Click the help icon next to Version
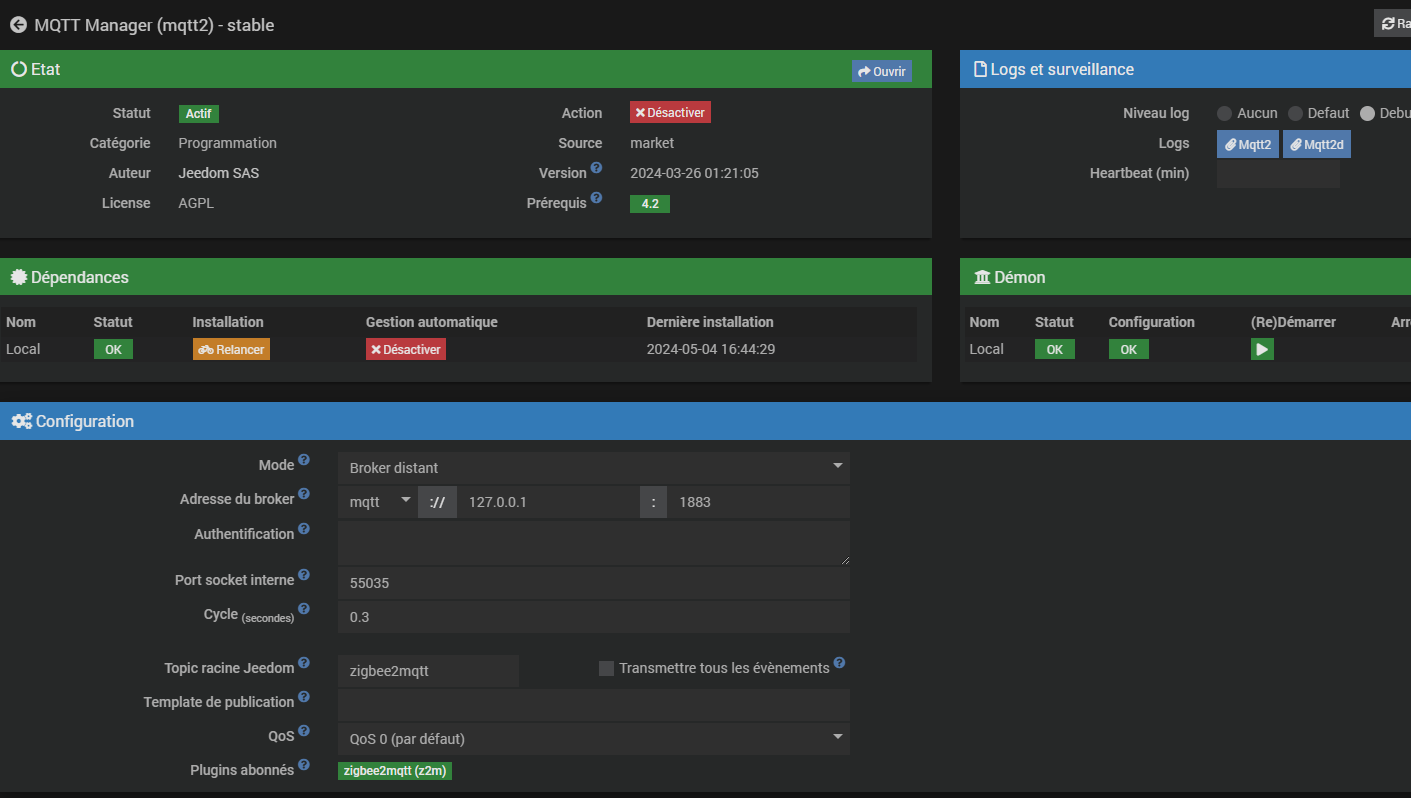 [596, 168]
